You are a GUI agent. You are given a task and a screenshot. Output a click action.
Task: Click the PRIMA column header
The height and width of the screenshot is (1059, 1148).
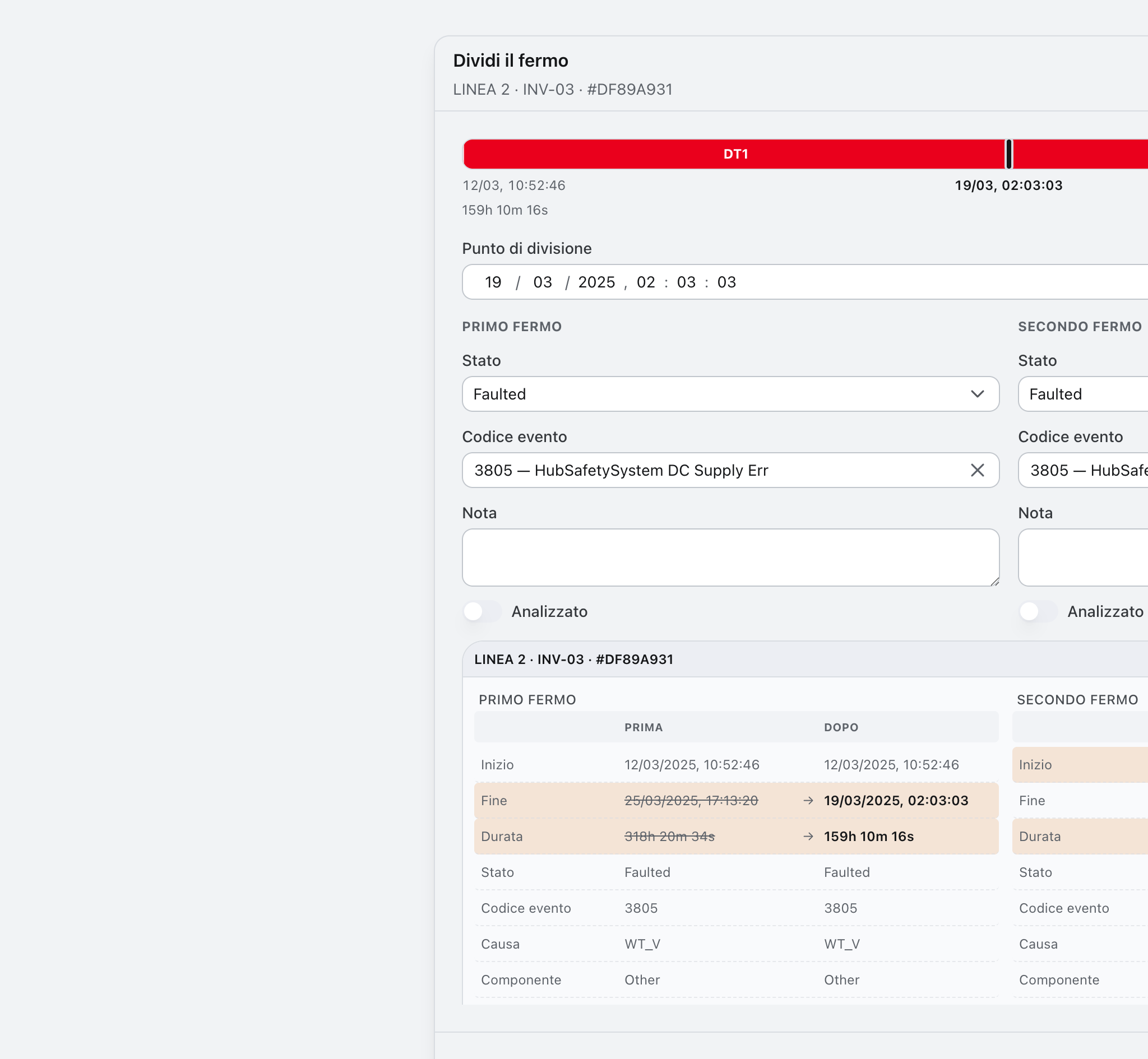tap(644, 728)
